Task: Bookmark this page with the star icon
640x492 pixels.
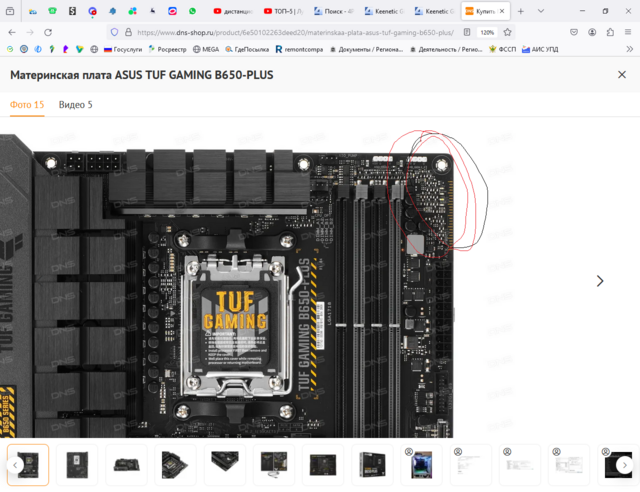Action: point(506,32)
